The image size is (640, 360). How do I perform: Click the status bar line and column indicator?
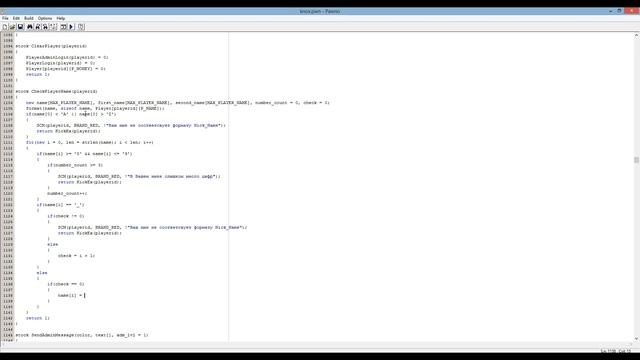tap(616, 351)
